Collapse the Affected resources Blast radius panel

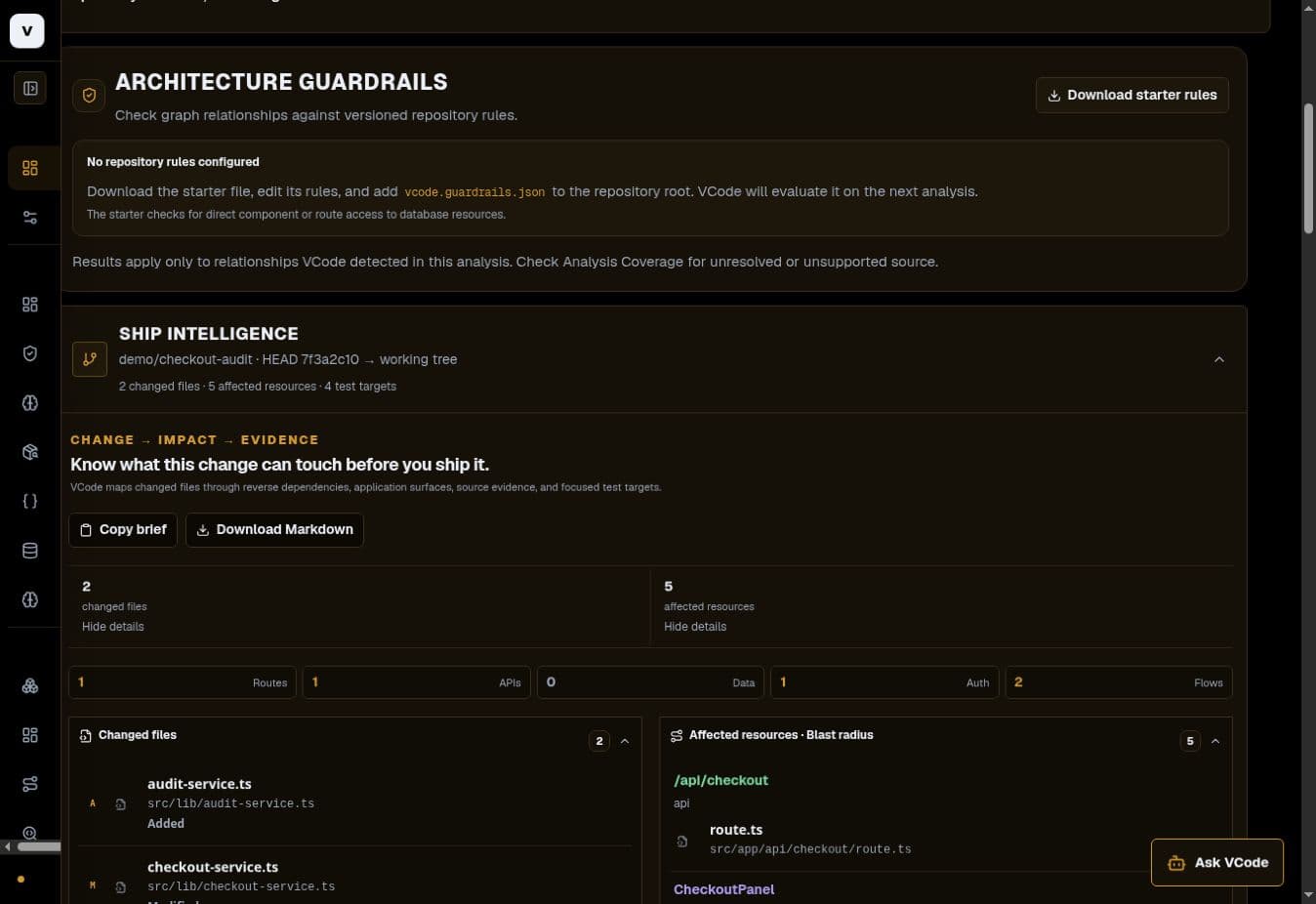tap(1215, 741)
